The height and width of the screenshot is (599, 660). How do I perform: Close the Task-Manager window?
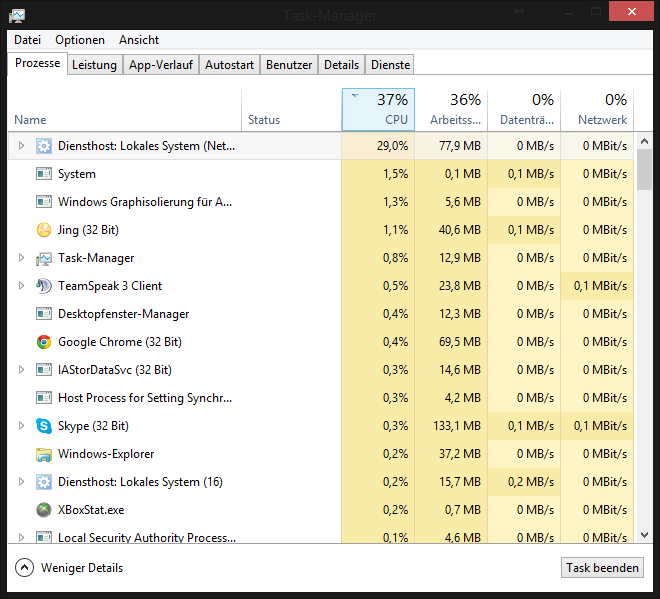(631, 11)
